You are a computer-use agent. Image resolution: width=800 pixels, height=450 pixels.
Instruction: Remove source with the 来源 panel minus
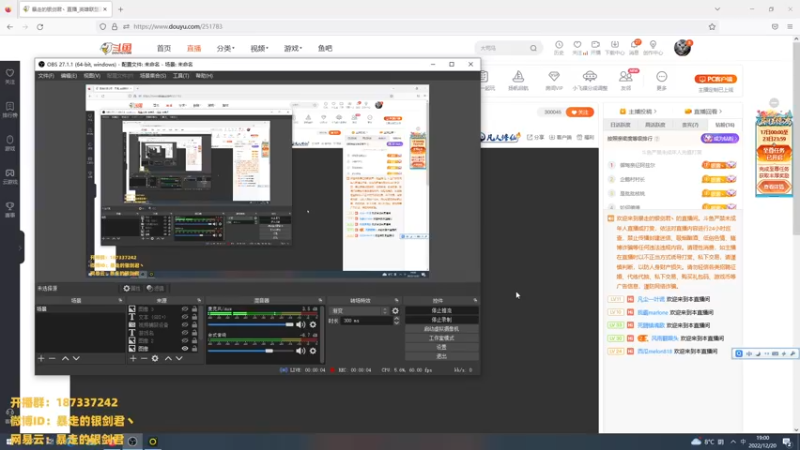pos(144,359)
